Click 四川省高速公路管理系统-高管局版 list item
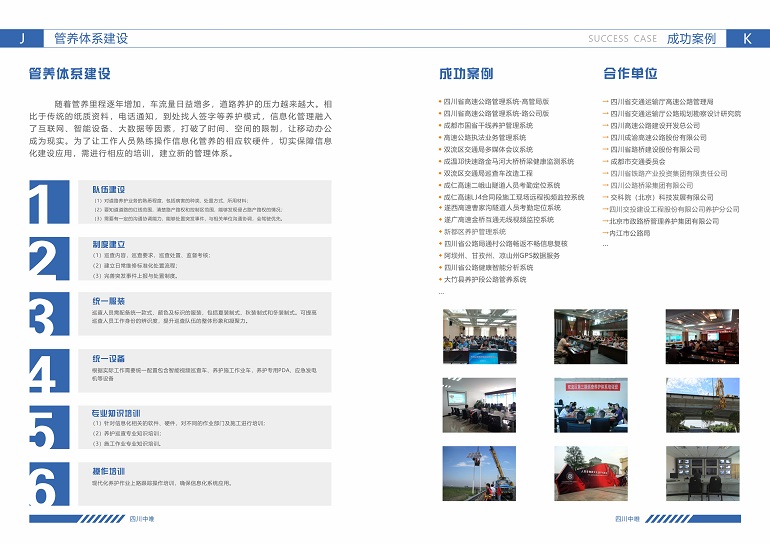 click(496, 102)
